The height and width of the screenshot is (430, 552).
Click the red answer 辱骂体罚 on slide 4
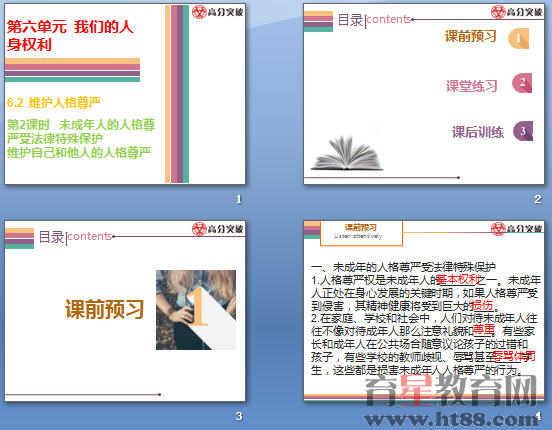point(514,356)
